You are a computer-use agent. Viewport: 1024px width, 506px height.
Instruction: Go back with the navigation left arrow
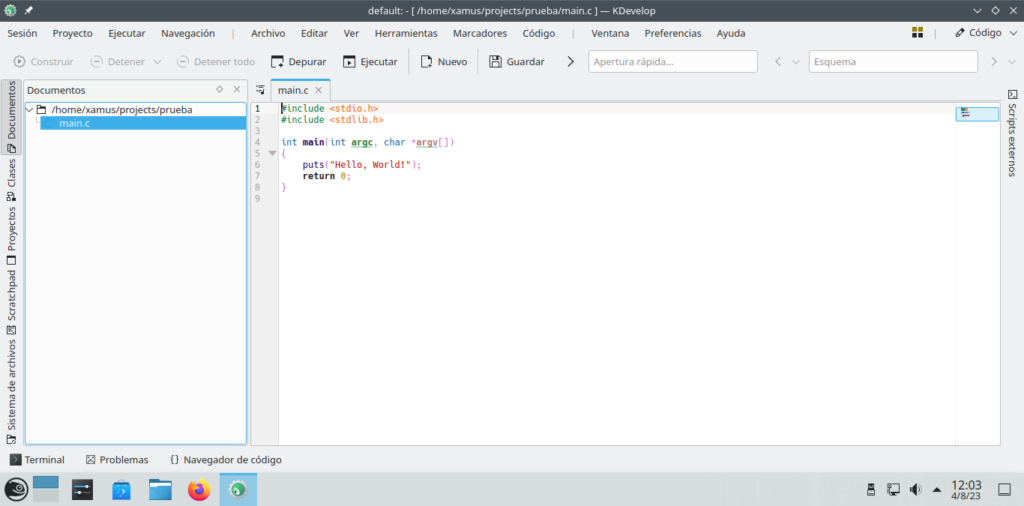tap(778, 61)
